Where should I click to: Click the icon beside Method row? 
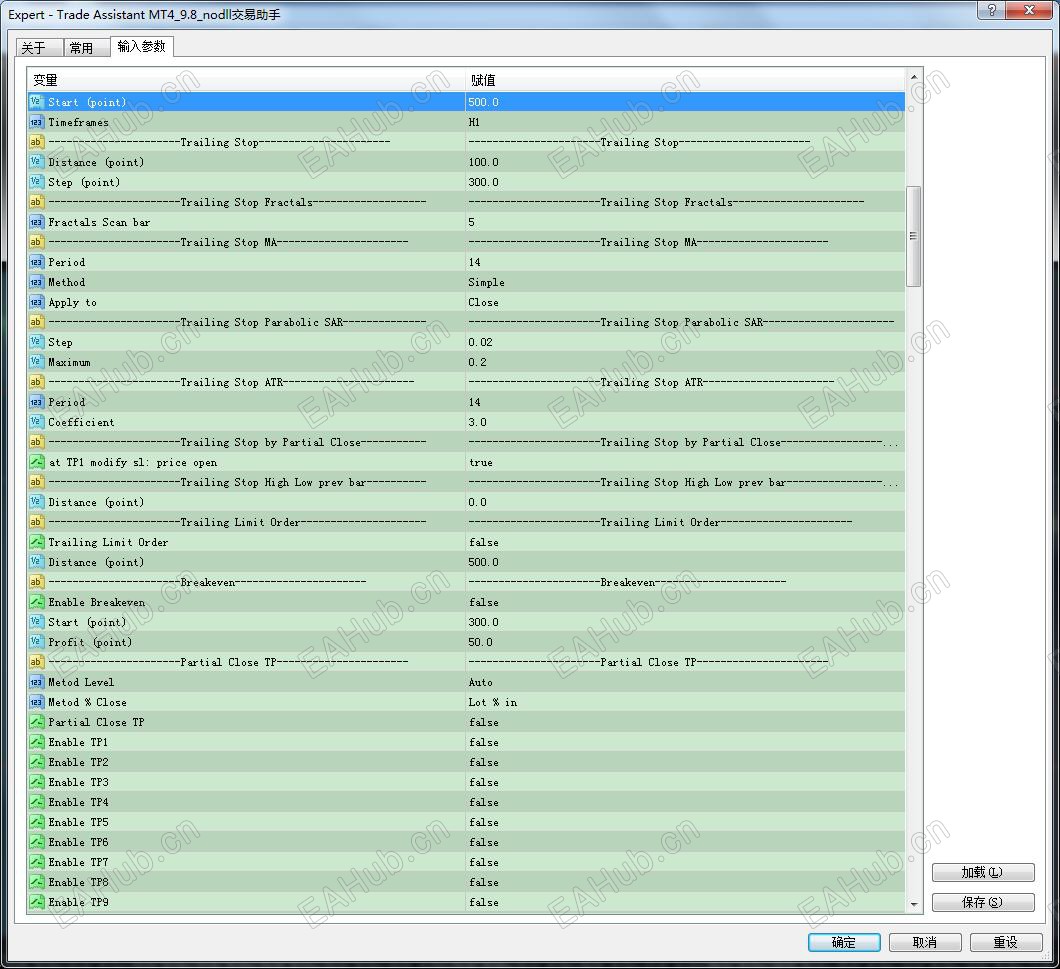coord(37,282)
